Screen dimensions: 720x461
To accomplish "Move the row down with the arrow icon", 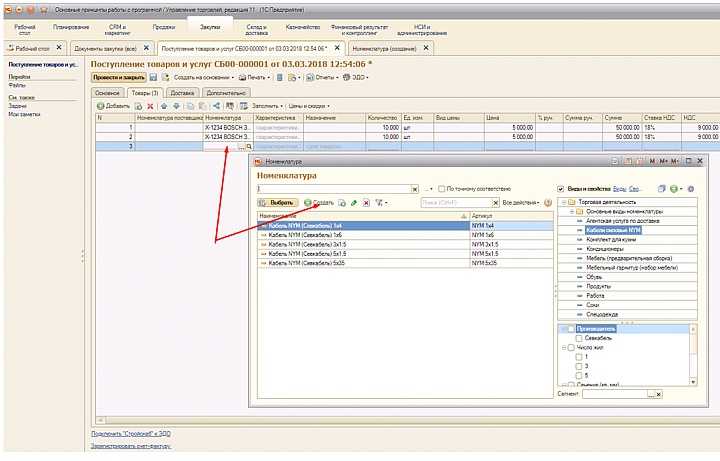I will click(176, 106).
